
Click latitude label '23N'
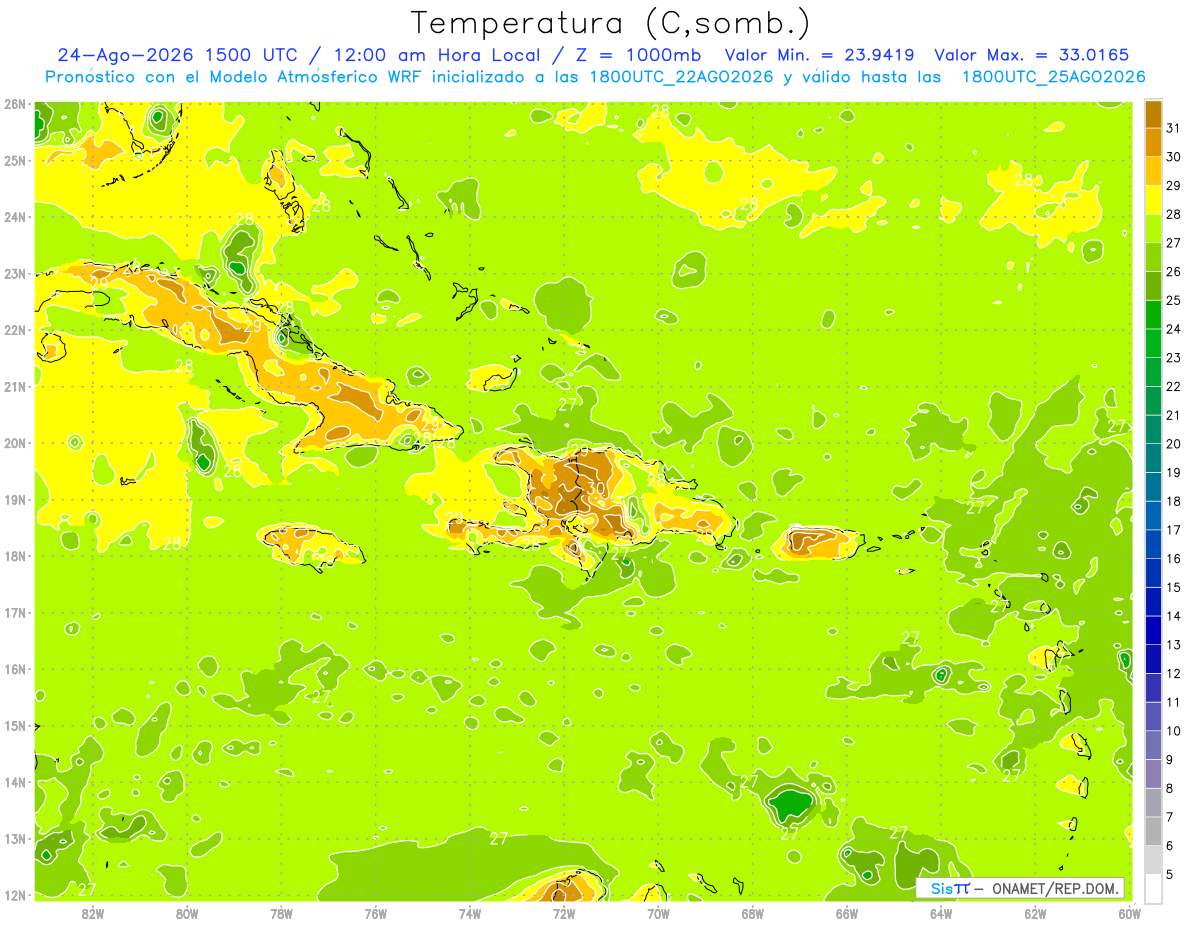tap(14, 273)
